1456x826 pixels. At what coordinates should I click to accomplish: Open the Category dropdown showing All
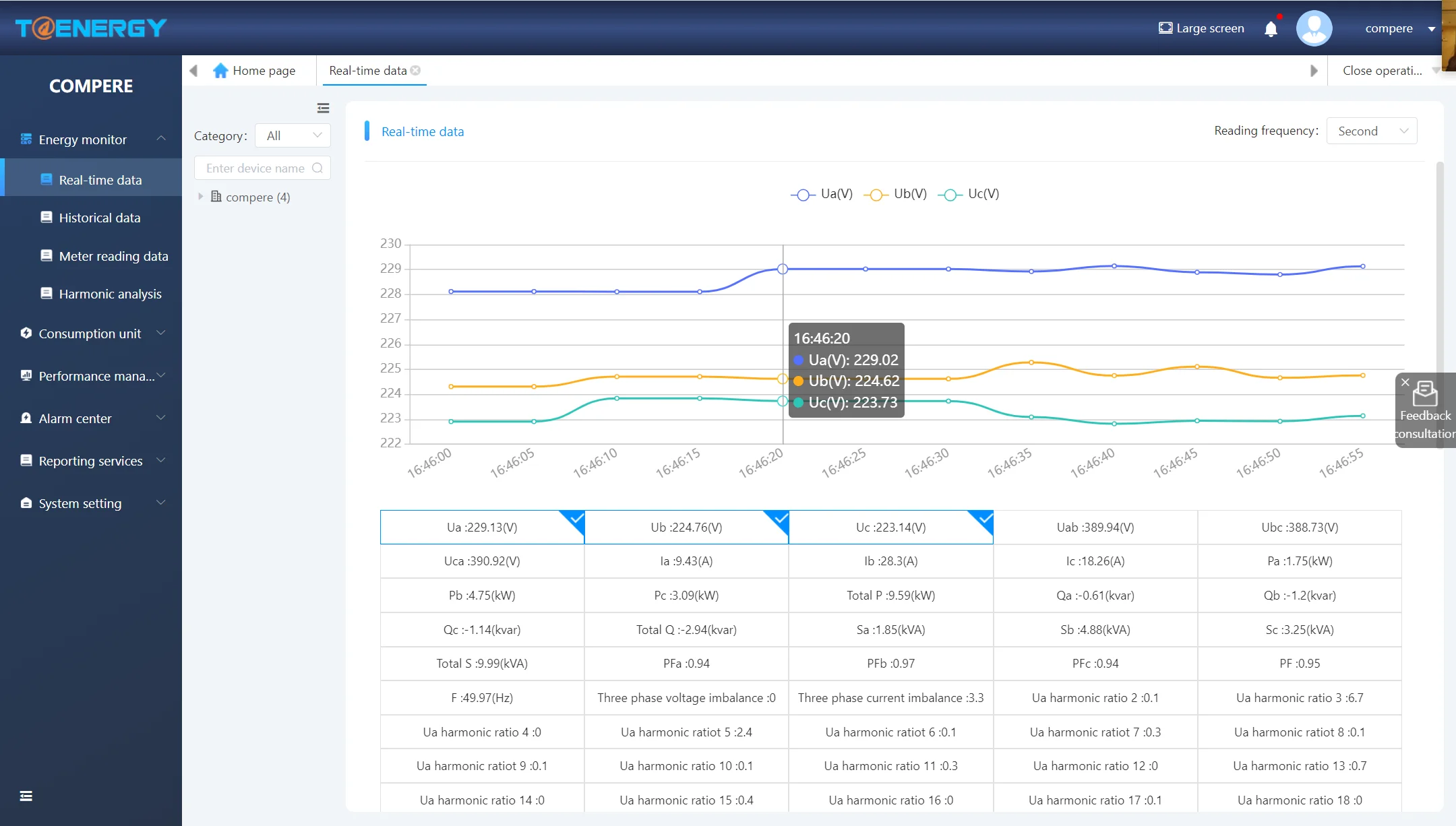click(x=292, y=135)
